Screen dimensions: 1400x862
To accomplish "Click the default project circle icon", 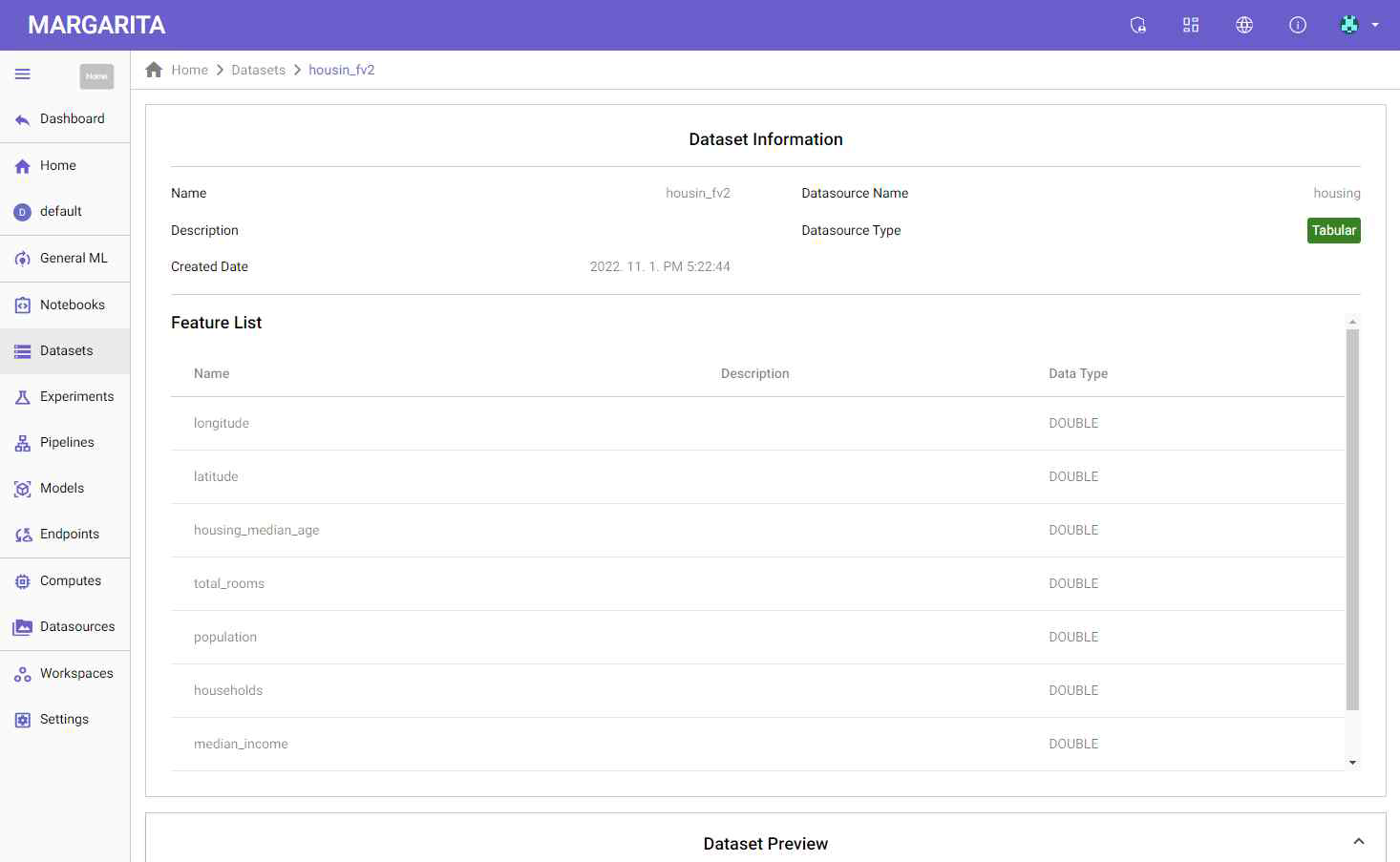I will (23, 212).
